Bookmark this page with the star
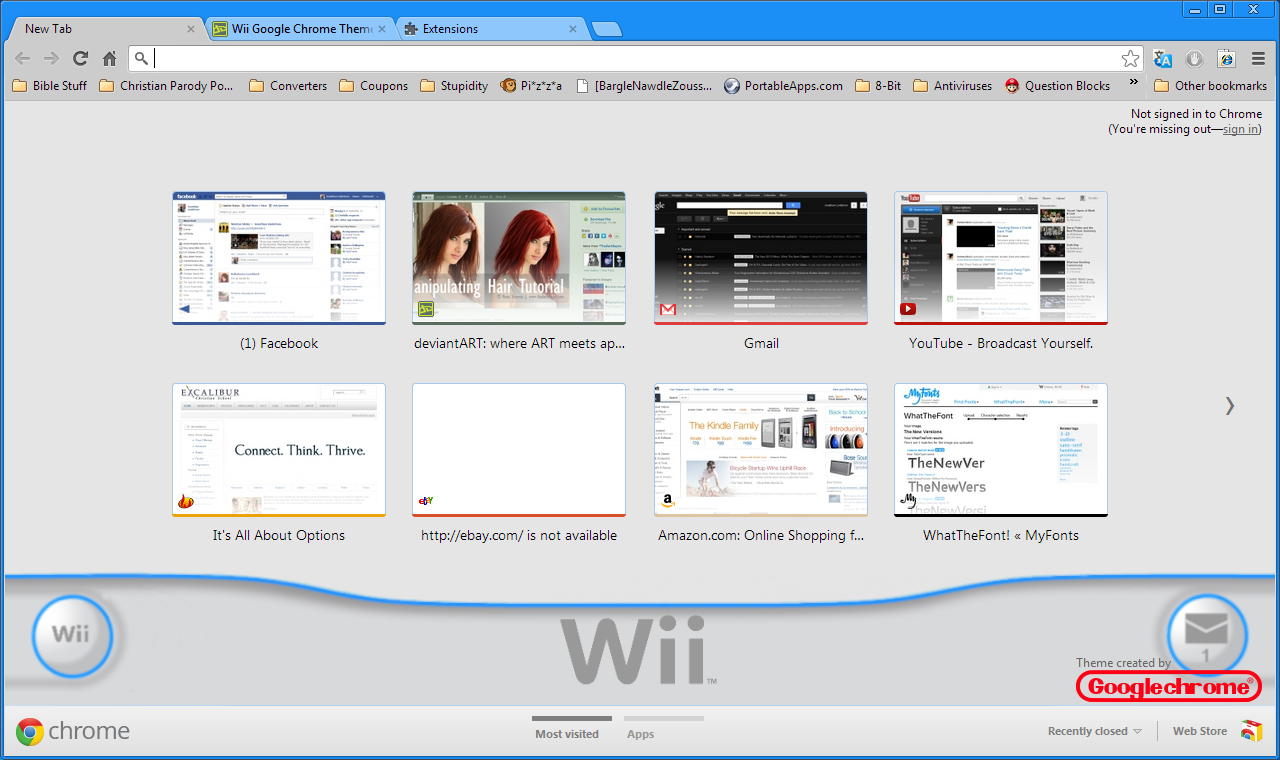The image size is (1280, 760). point(1130,59)
